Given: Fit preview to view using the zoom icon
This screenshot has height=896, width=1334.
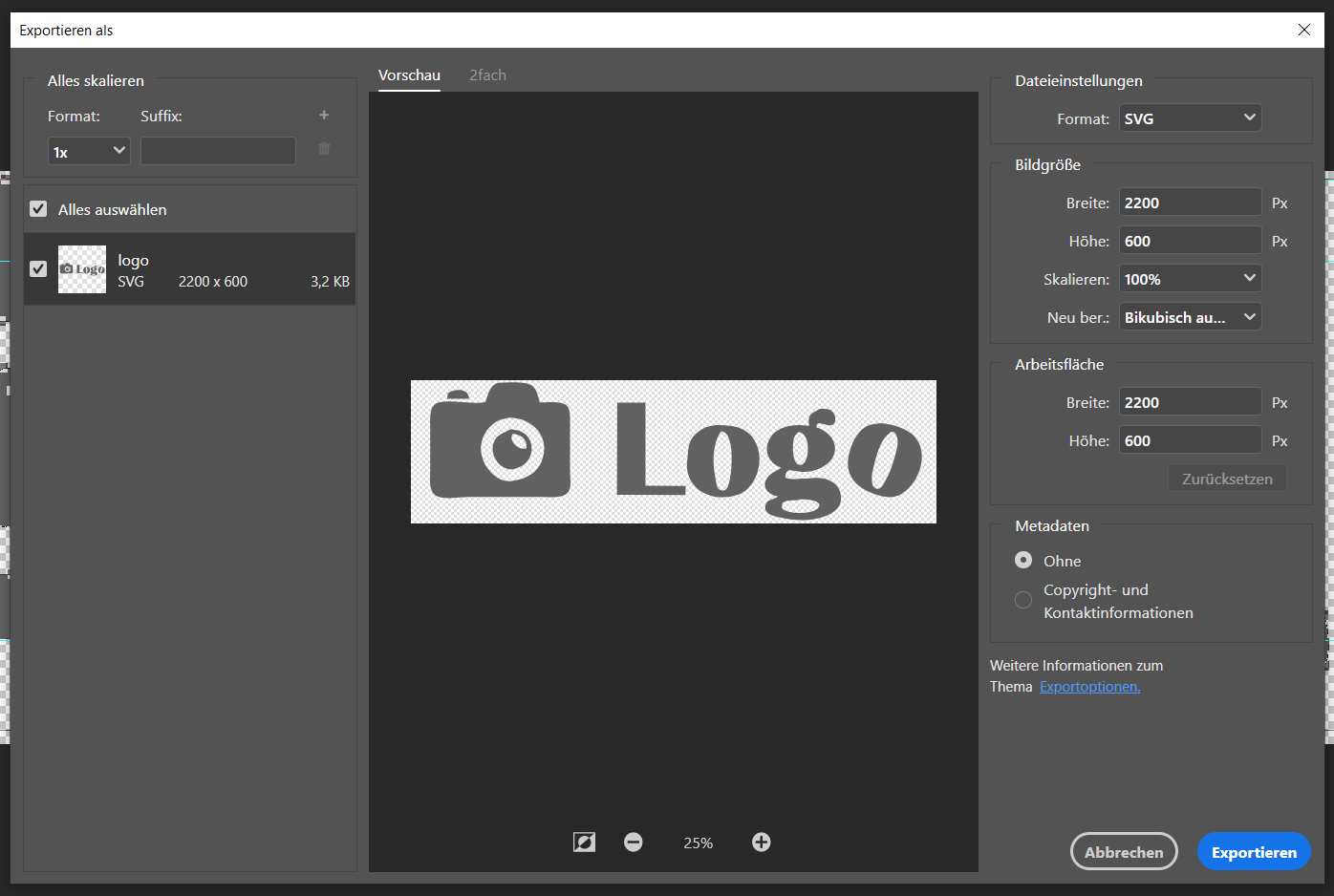Looking at the screenshot, I should pyautogui.click(x=584, y=842).
